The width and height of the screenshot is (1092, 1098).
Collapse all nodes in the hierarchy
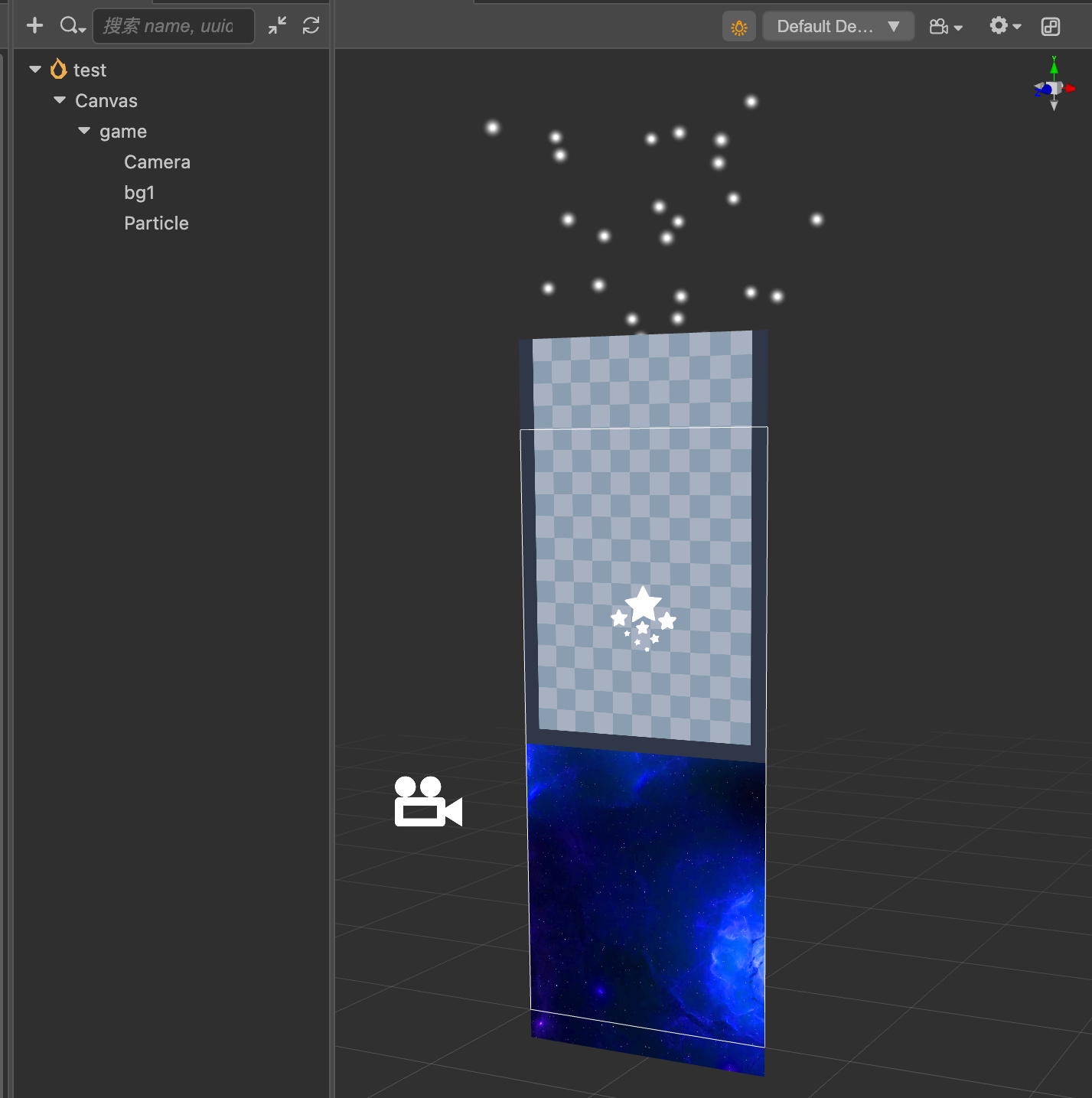pos(277,26)
